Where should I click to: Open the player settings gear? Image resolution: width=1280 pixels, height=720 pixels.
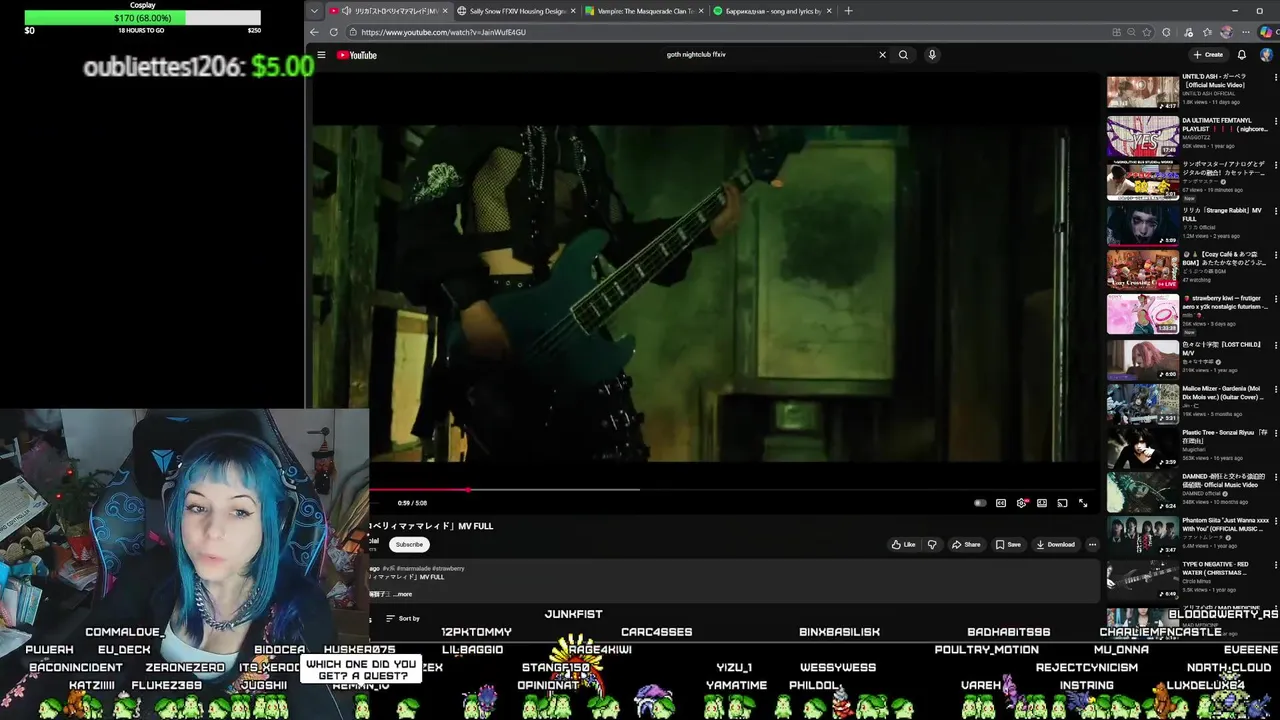[1021, 503]
